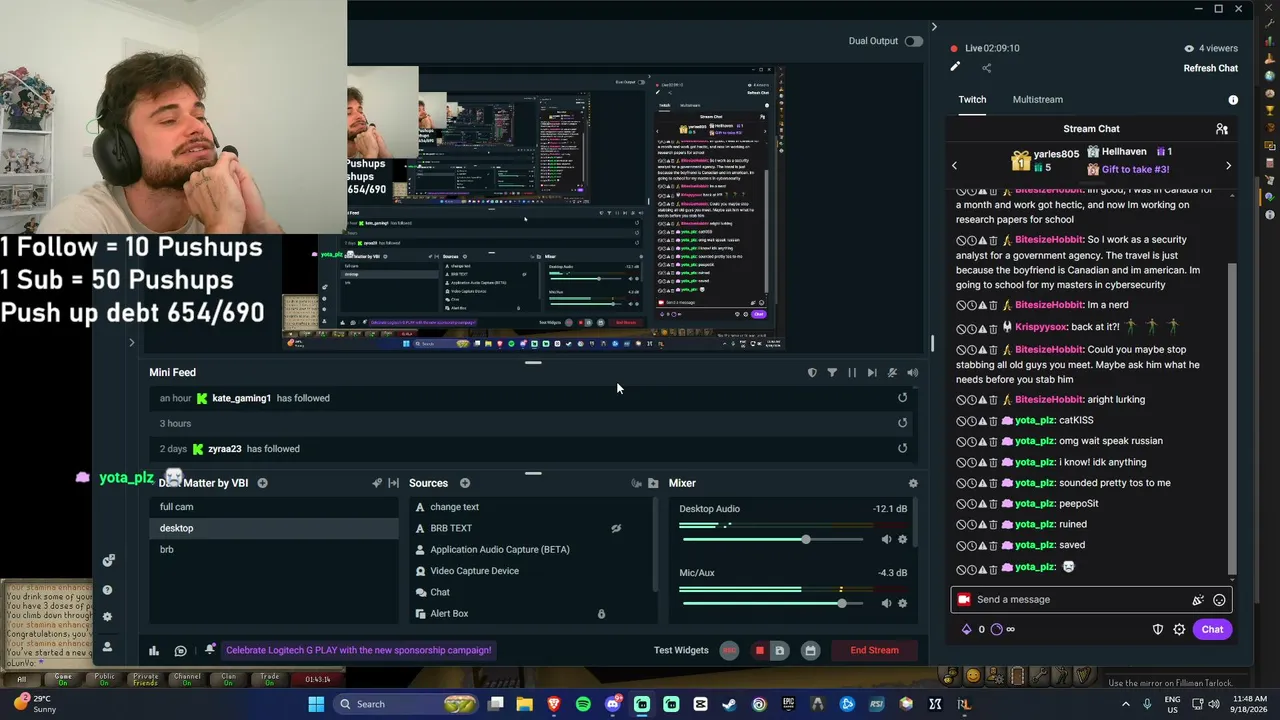The width and height of the screenshot is (1280, 720).
Task: Skip the current alert in Mini Feed
Action: 872,373
